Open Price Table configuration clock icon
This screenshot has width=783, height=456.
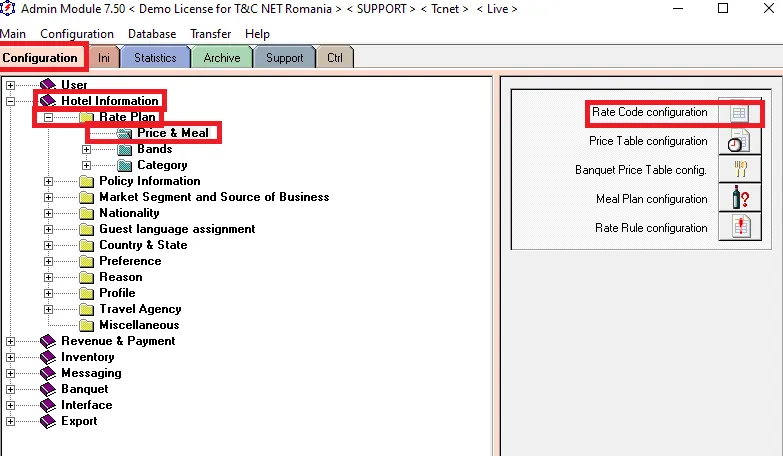(x=740, y=141)
